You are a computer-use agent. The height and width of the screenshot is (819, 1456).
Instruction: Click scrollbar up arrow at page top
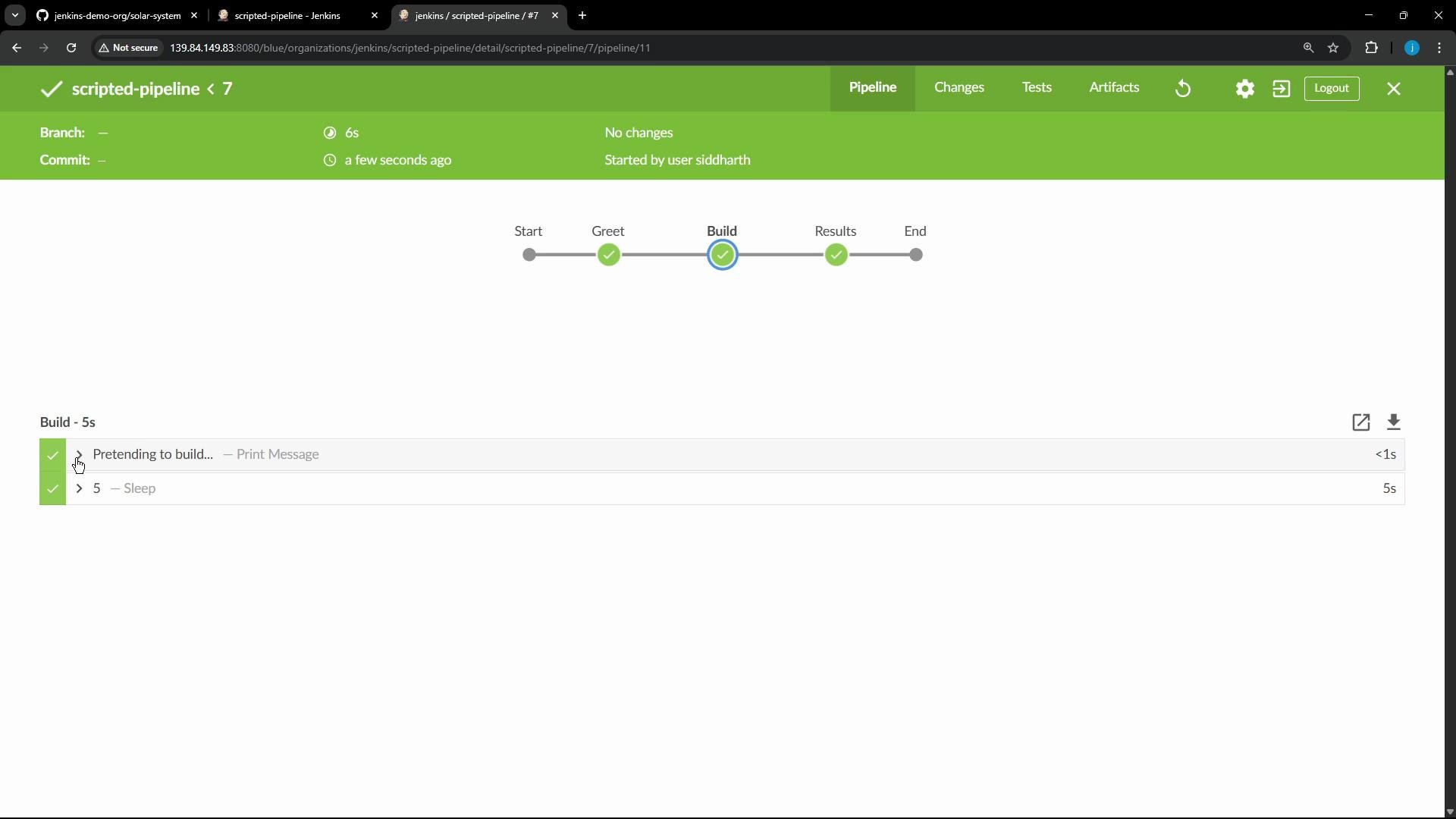[x=1450, y=72]
